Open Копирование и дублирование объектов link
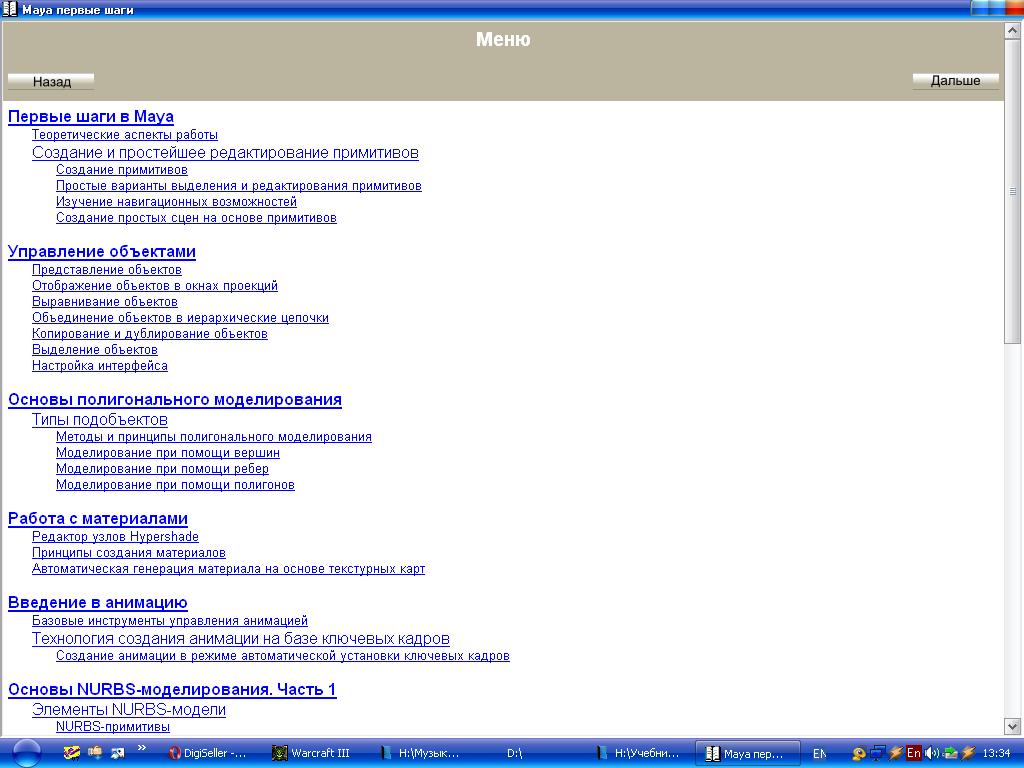 pos(150,334)
